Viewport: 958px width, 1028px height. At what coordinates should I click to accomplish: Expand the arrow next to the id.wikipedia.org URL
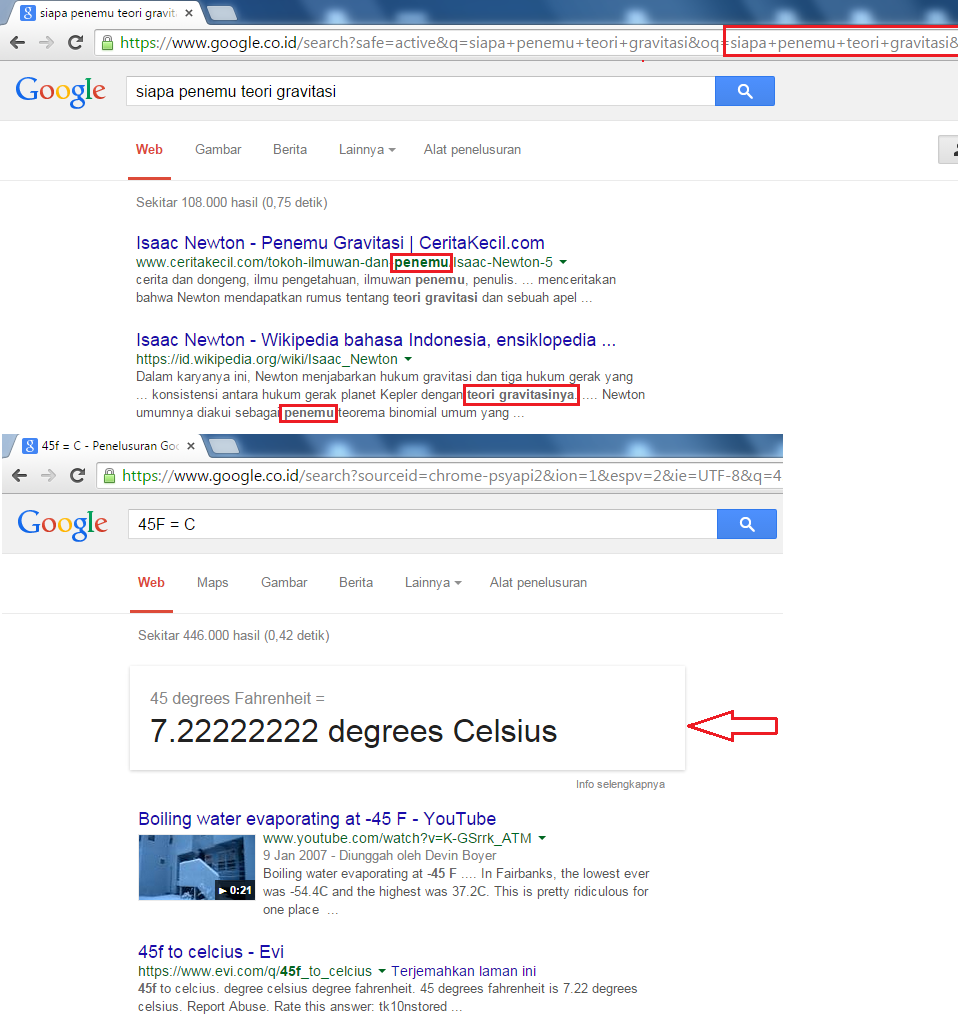(408, 359)
